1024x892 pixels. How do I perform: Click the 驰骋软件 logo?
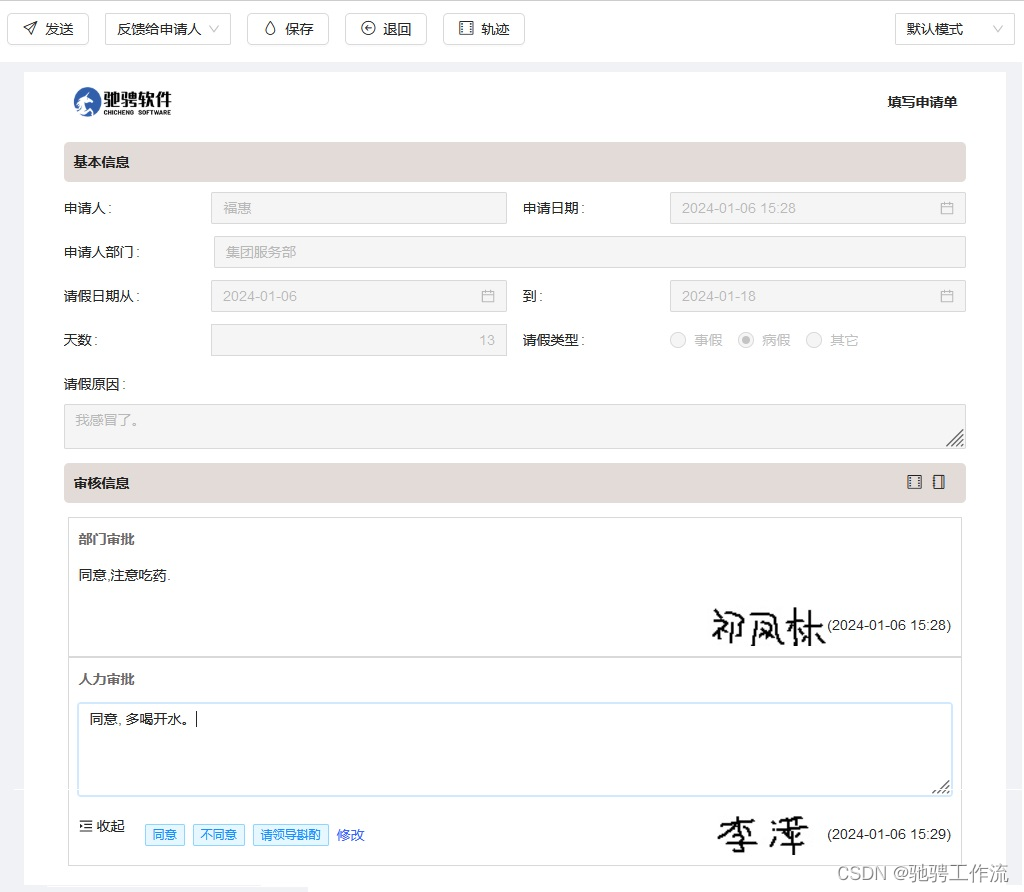pyautogui.click(x=122, y=102)
